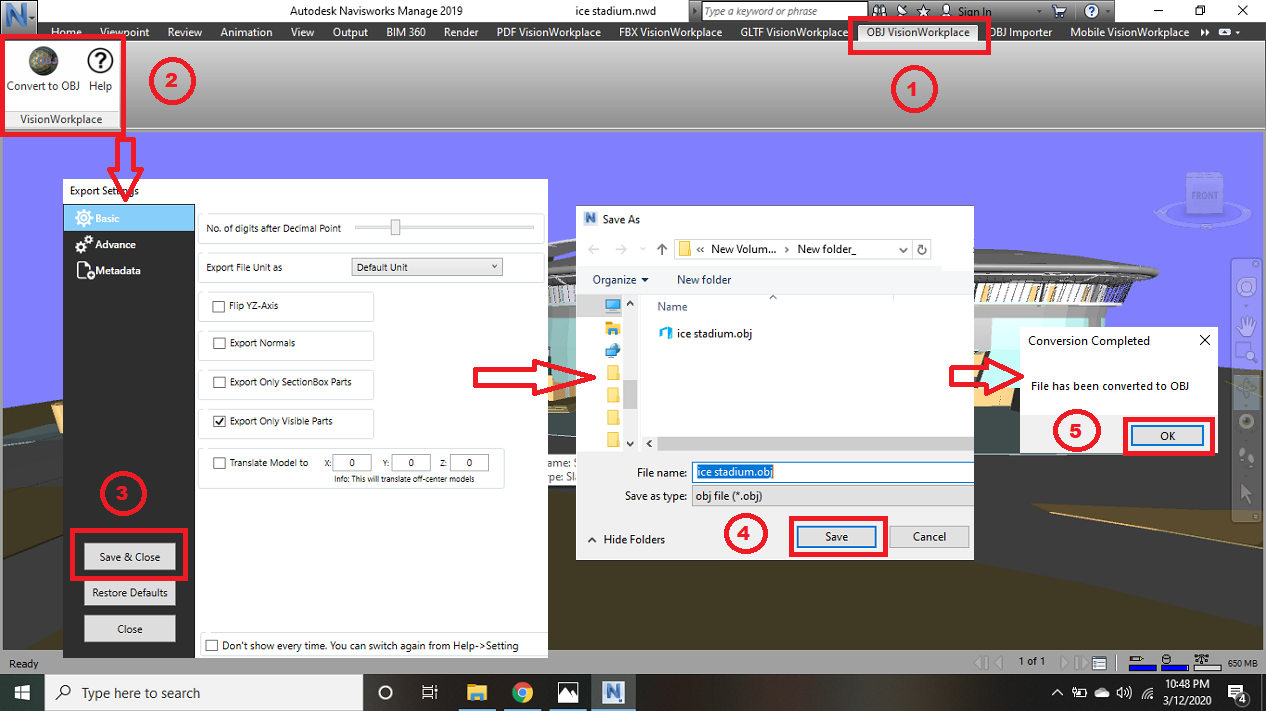The height and width of the screenshot is (711, 1266).
Task: Open Task View on the taskbar
Action: coord(430,692)
